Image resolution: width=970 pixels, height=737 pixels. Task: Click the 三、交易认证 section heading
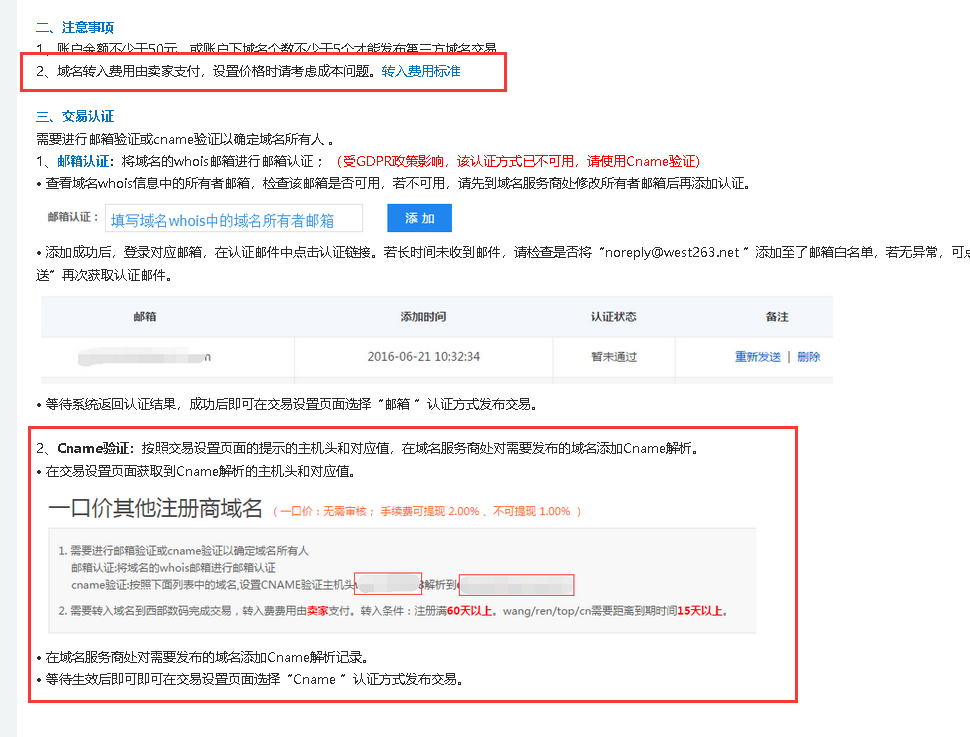pos(75,117)
